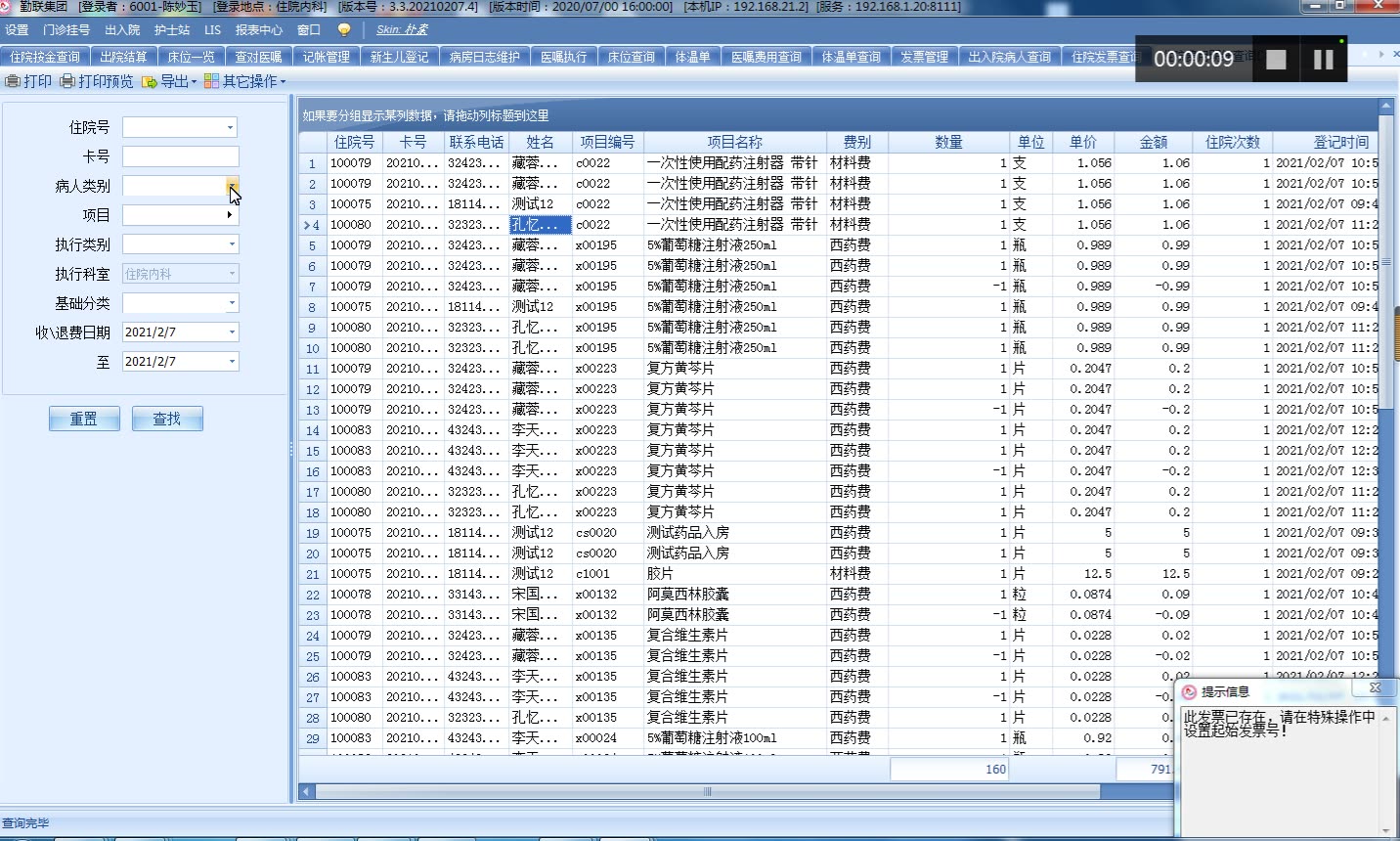Switch to 出入院病人查询 tab
Image resolution: width=1400 pixels, height=841 pixels.
[x=1010, y=57]
